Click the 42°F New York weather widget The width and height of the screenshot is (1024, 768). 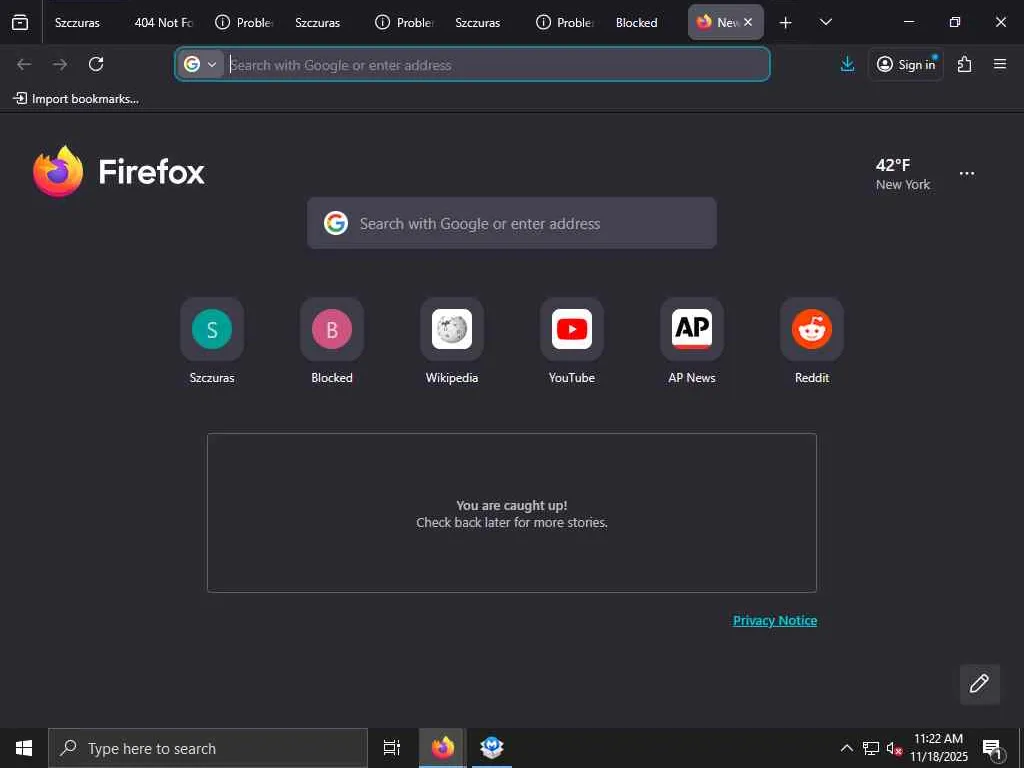coord(903,174)
